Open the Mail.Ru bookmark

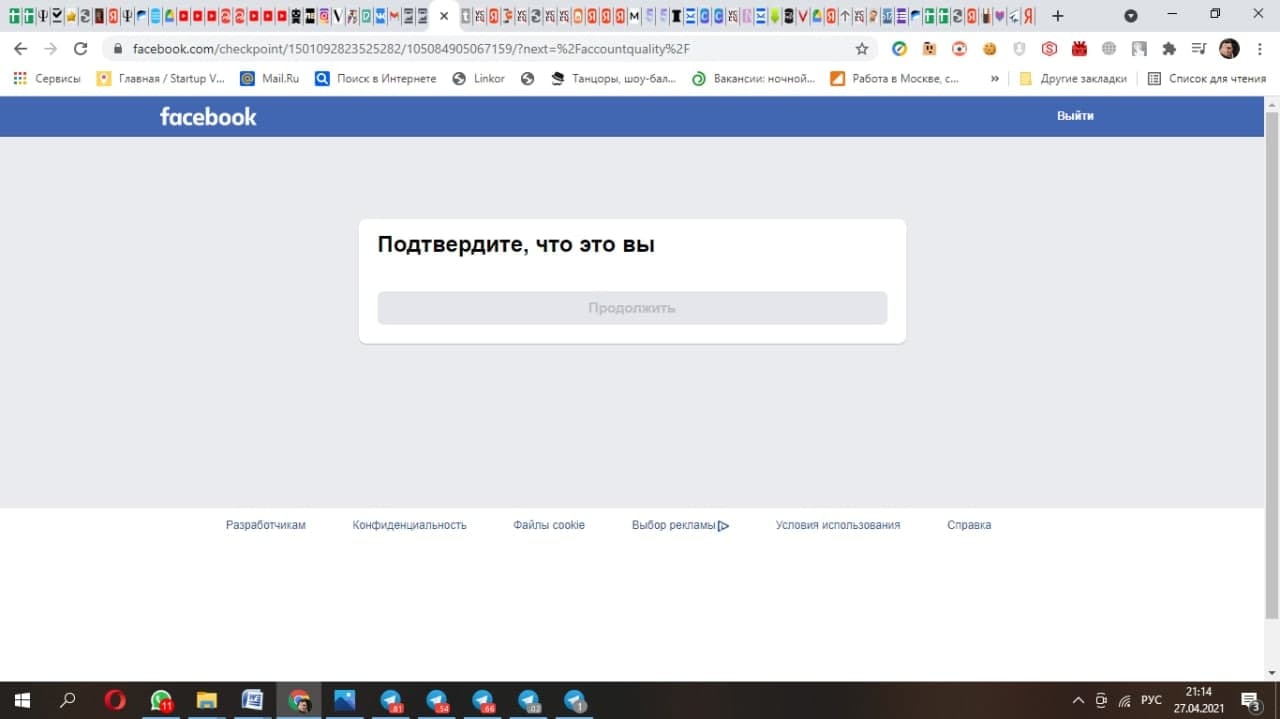270,78
